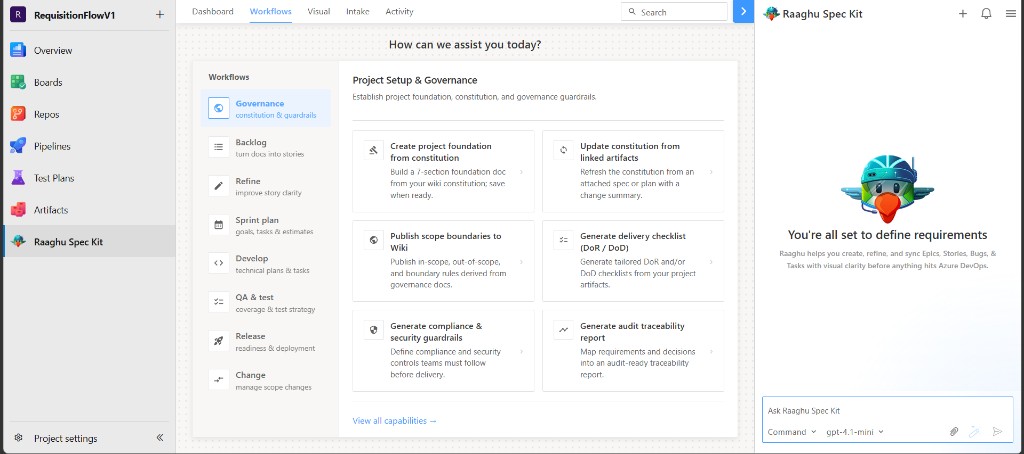1024x454 pixels.
Task: Click the RequisitionFlowV1 project avatar
Action: 18,15
